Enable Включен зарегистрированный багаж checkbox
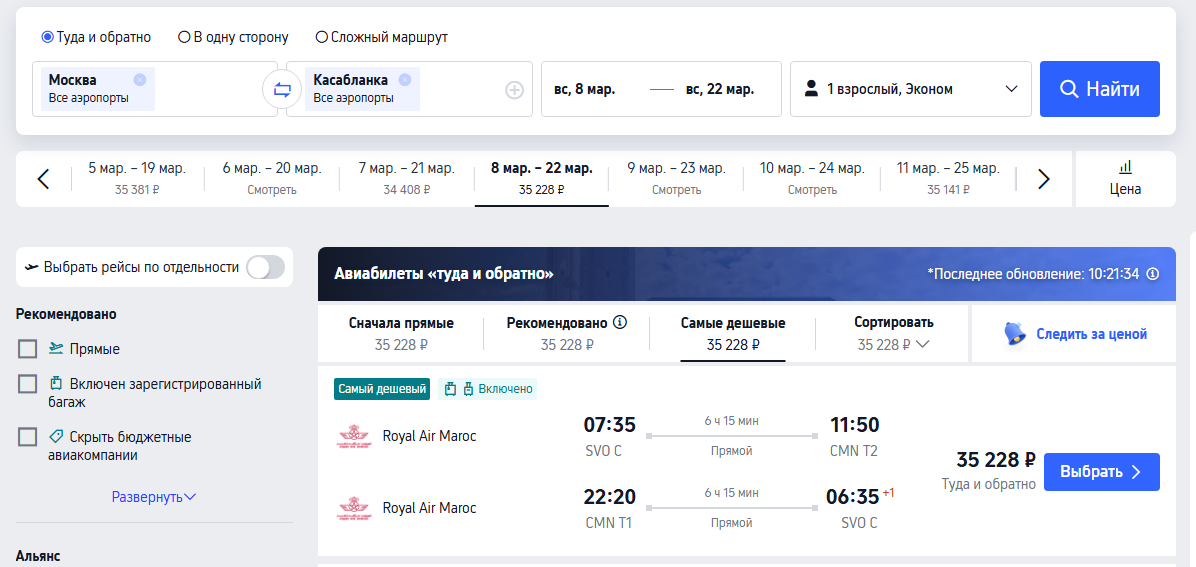 (27, 384)
